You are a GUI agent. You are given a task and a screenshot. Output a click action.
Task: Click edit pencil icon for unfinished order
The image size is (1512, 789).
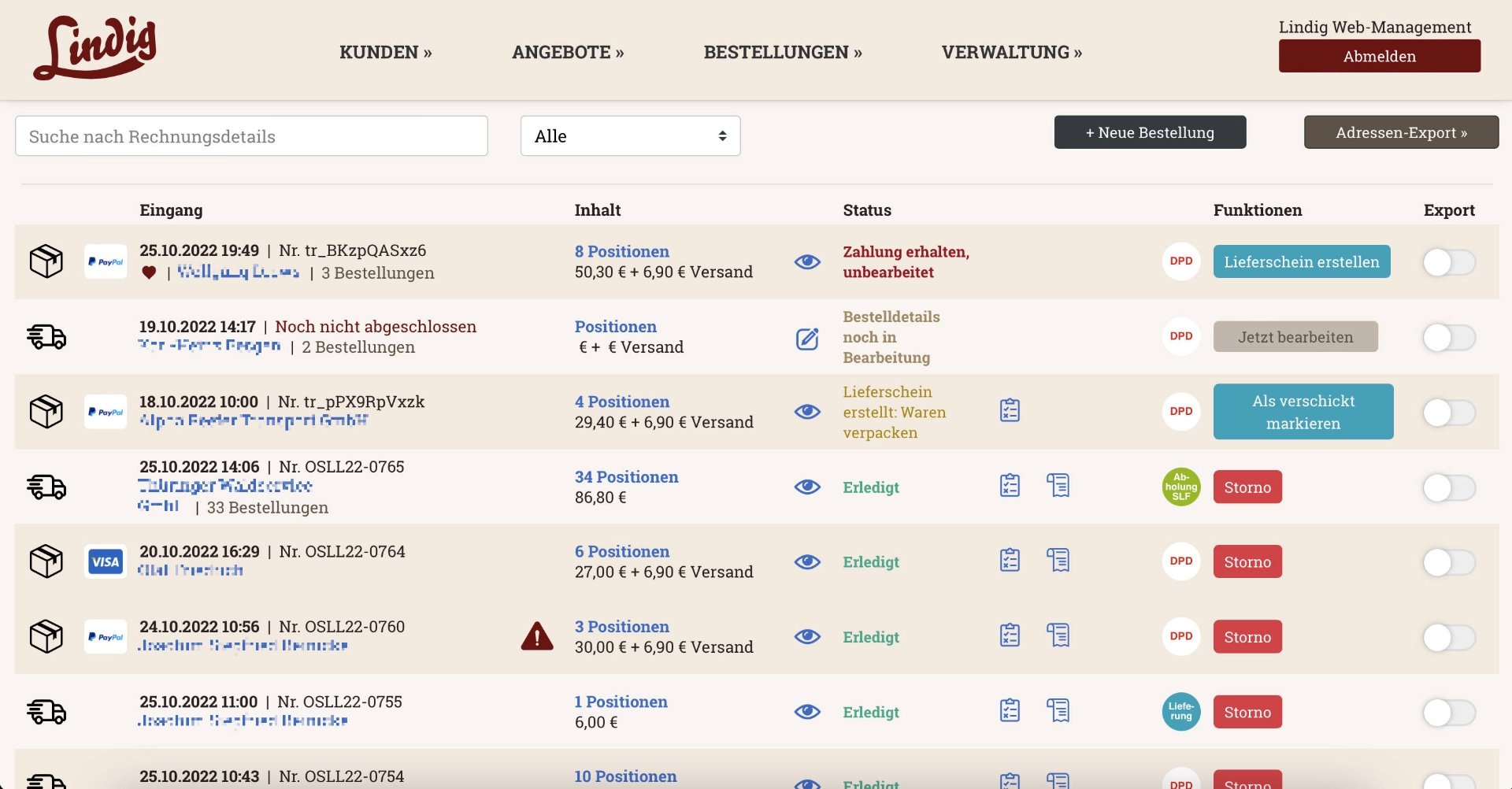pyautogui.click(x=807, y=339)
